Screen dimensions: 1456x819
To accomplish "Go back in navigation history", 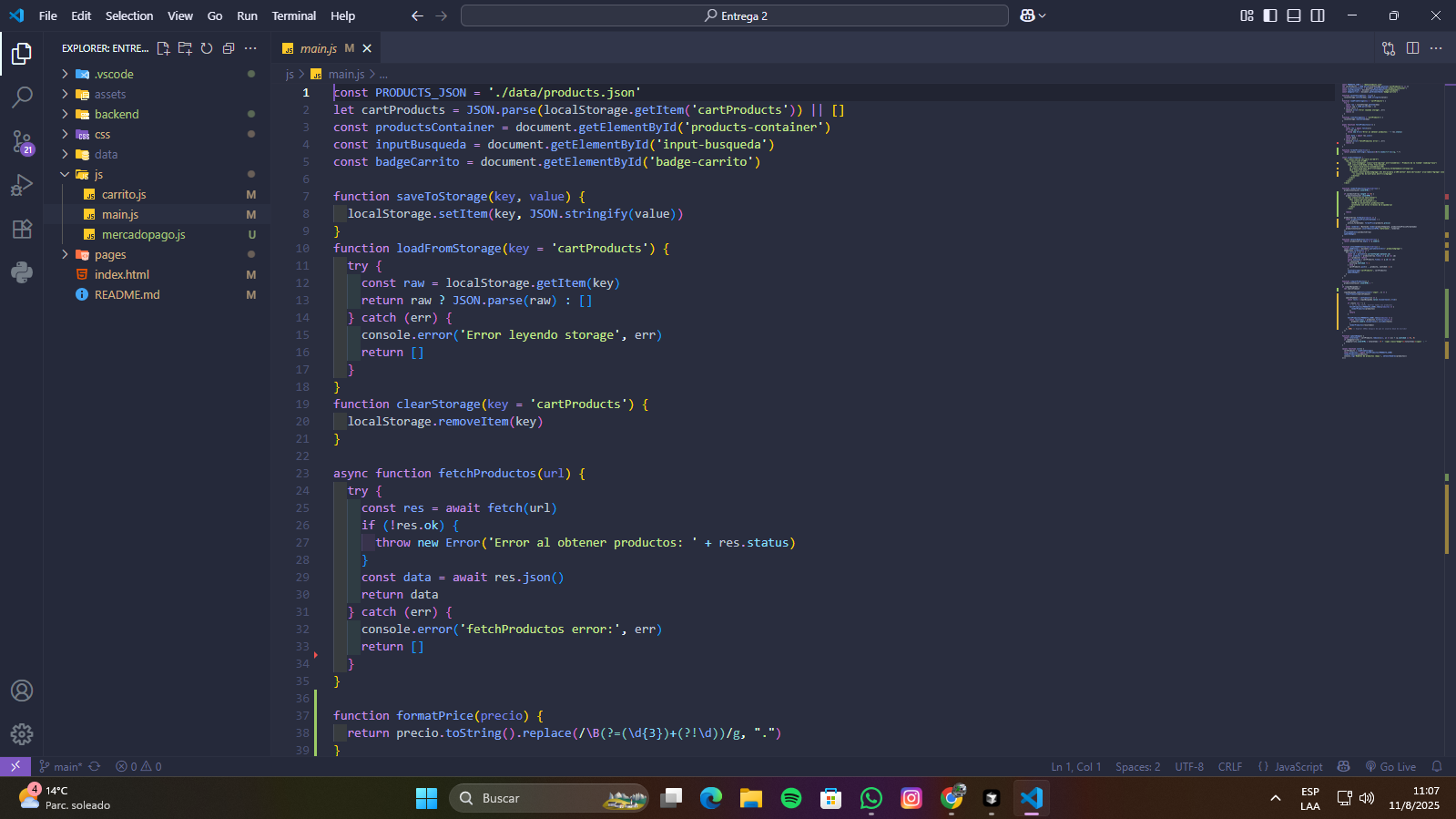I will [x=417, y=15].
